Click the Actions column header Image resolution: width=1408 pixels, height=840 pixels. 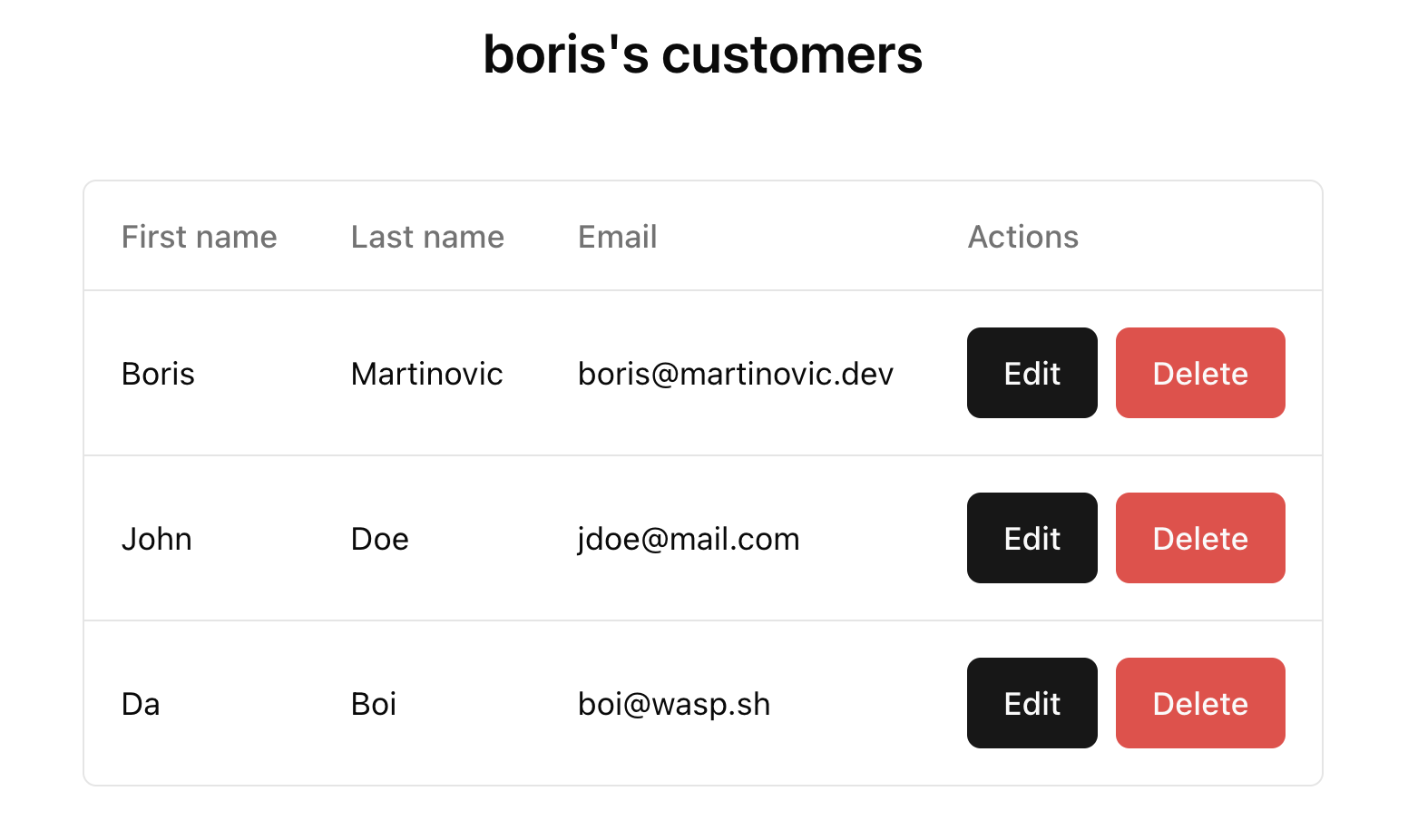click(x=1022, y=237)
